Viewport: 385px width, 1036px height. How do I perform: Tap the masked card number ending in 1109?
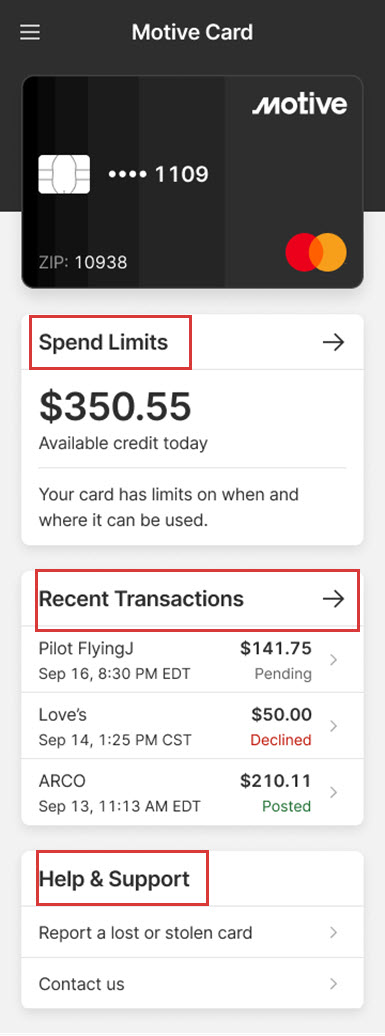(x=158, y=174)
